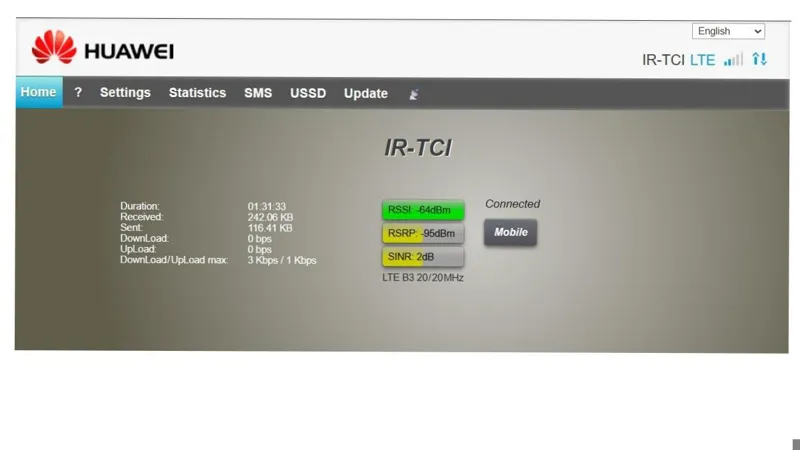This screenshot has width=800, height=450.
Task: Click the SINR 2dB indicator bar
Action: tap(423, 257)
